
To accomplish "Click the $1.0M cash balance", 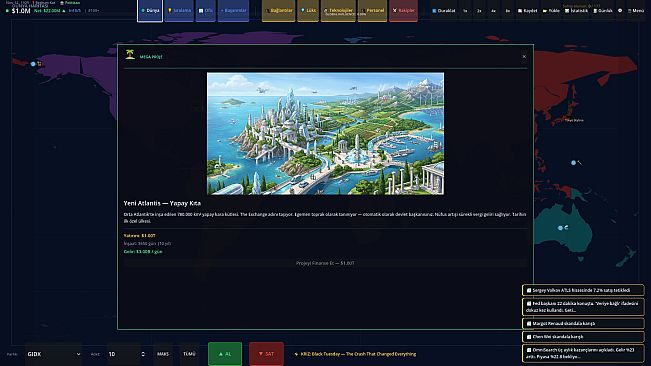I will (21, 11).
